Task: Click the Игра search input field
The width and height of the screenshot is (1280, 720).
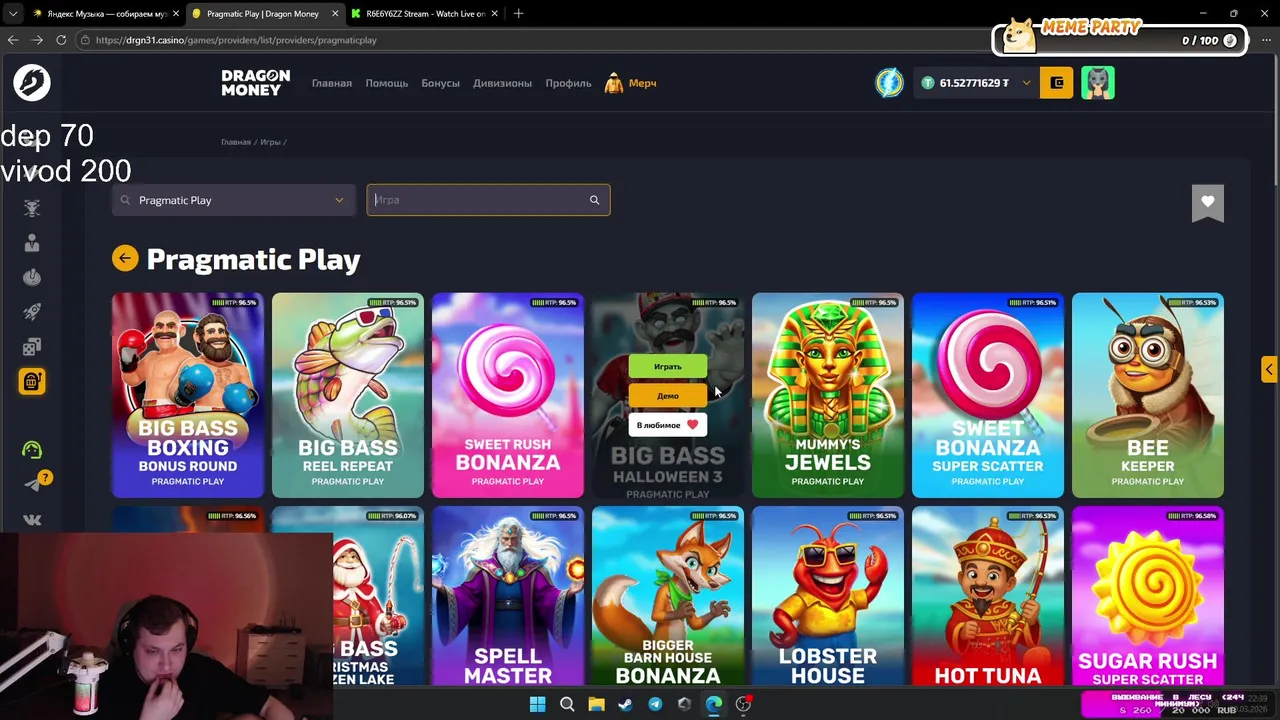Action: tap(488, 200)
